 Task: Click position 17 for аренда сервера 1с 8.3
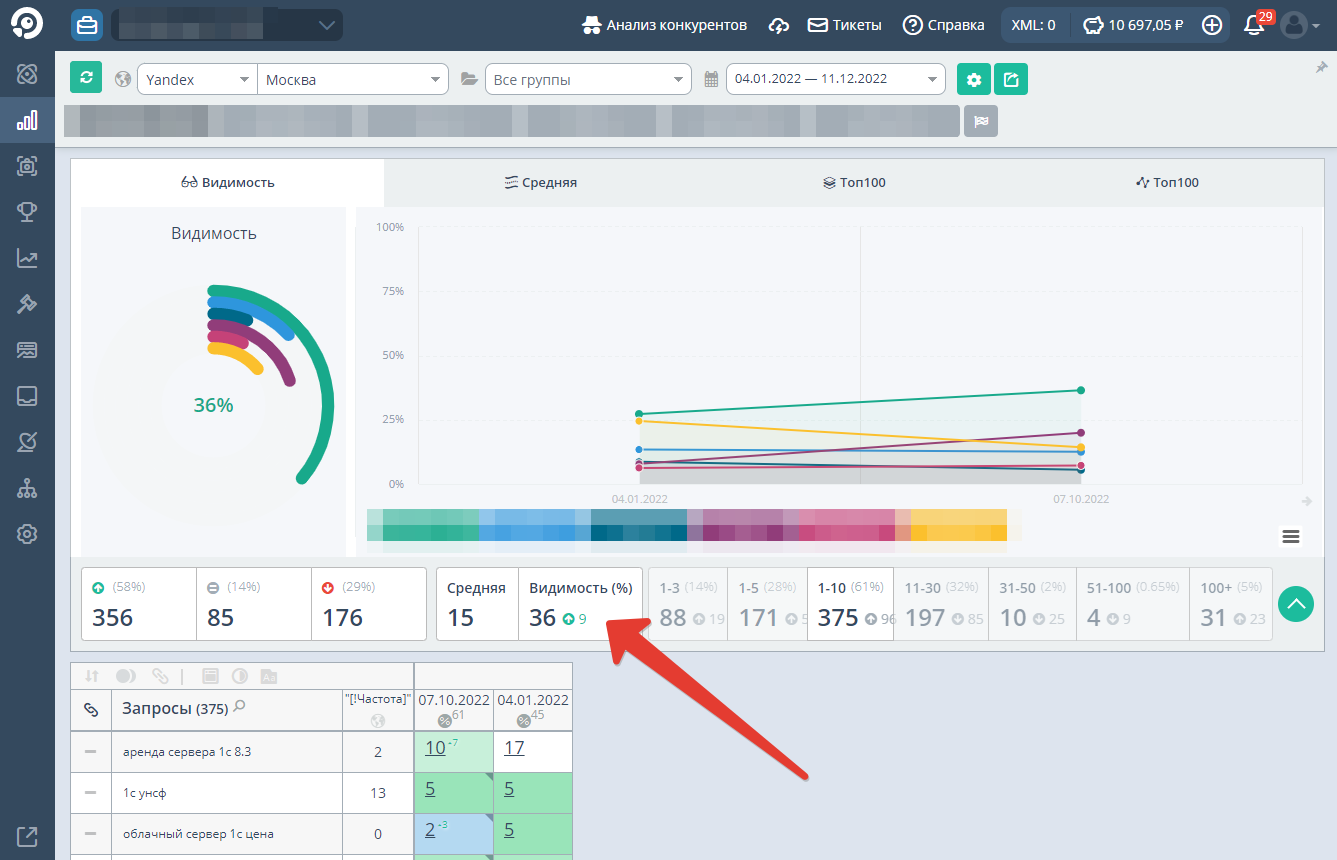(514, 747)
